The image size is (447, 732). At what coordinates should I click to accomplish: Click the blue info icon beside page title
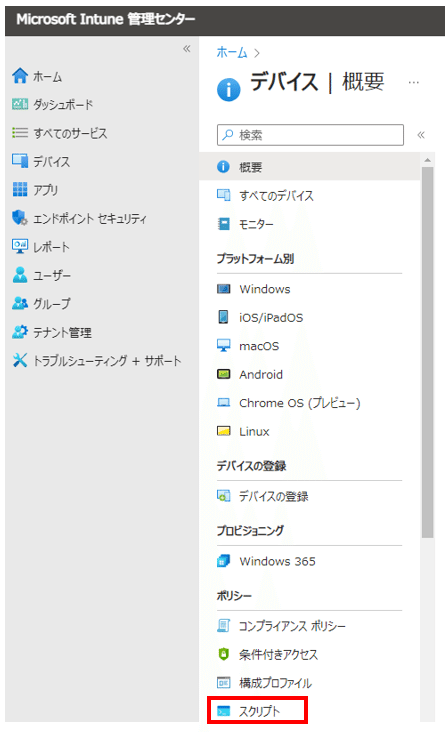click(229, 89)
